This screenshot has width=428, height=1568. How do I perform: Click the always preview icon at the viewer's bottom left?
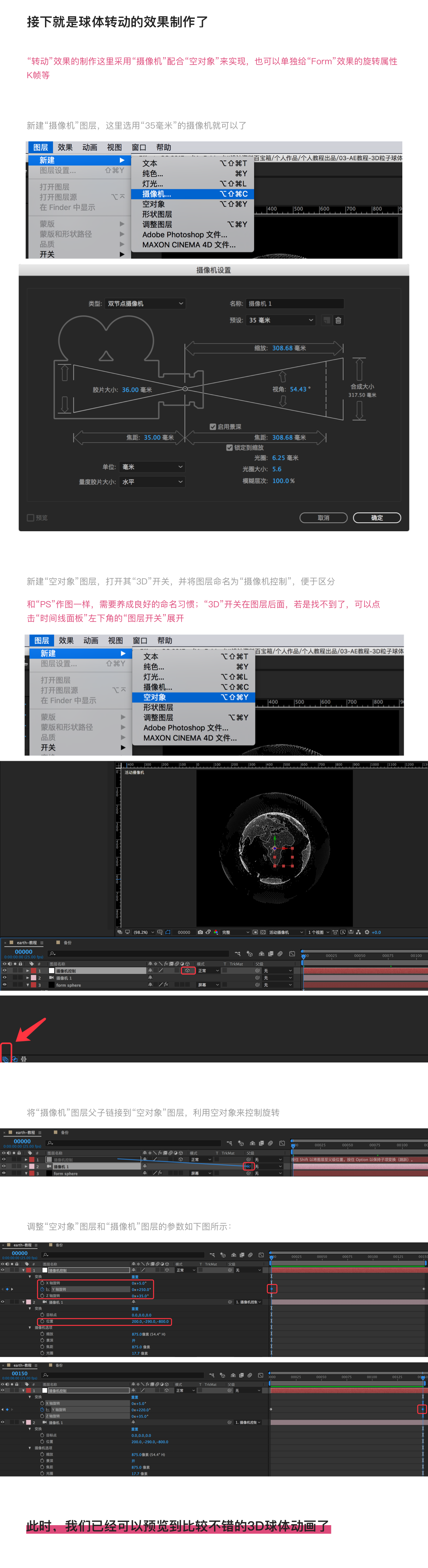point(120,932)
